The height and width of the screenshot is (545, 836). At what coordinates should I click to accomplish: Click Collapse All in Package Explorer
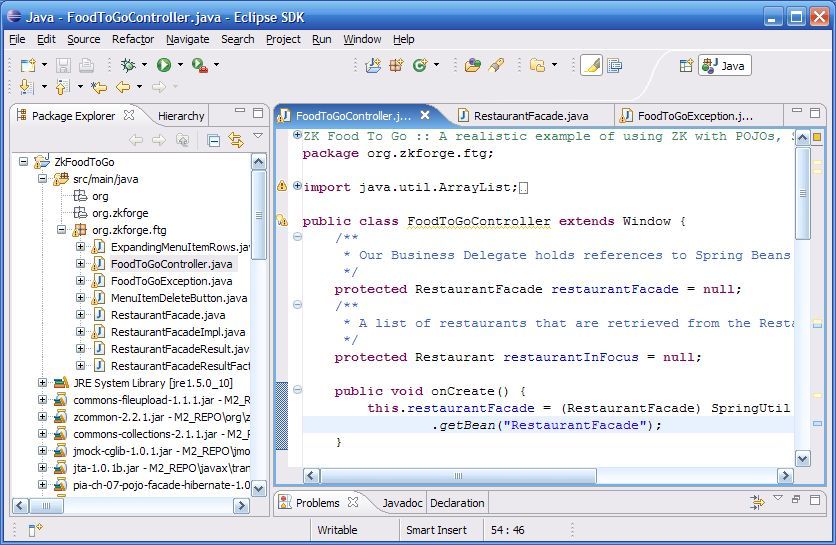click(x=214, y=140)
